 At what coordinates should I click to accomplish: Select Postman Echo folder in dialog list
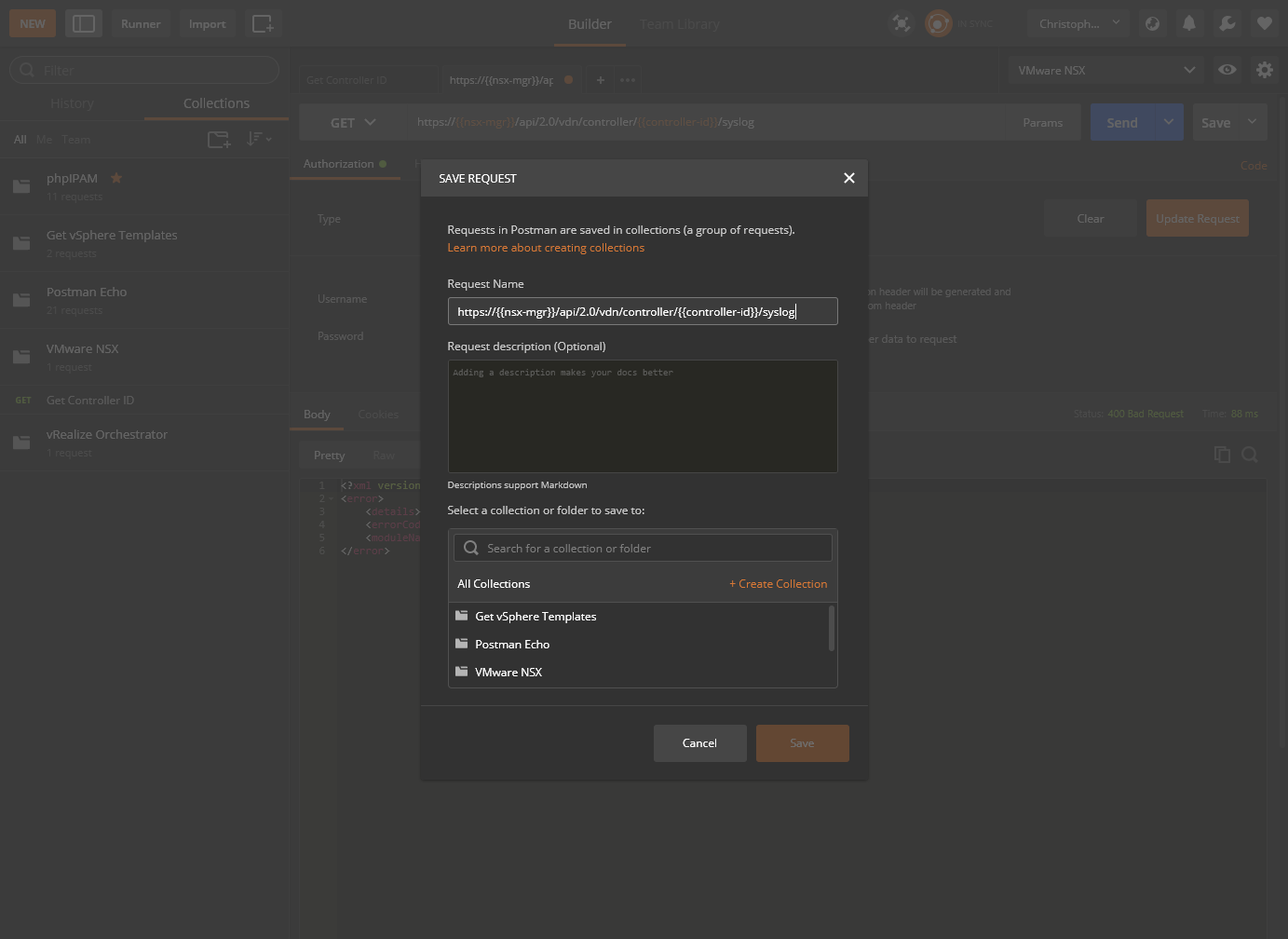tap(512, 645)
